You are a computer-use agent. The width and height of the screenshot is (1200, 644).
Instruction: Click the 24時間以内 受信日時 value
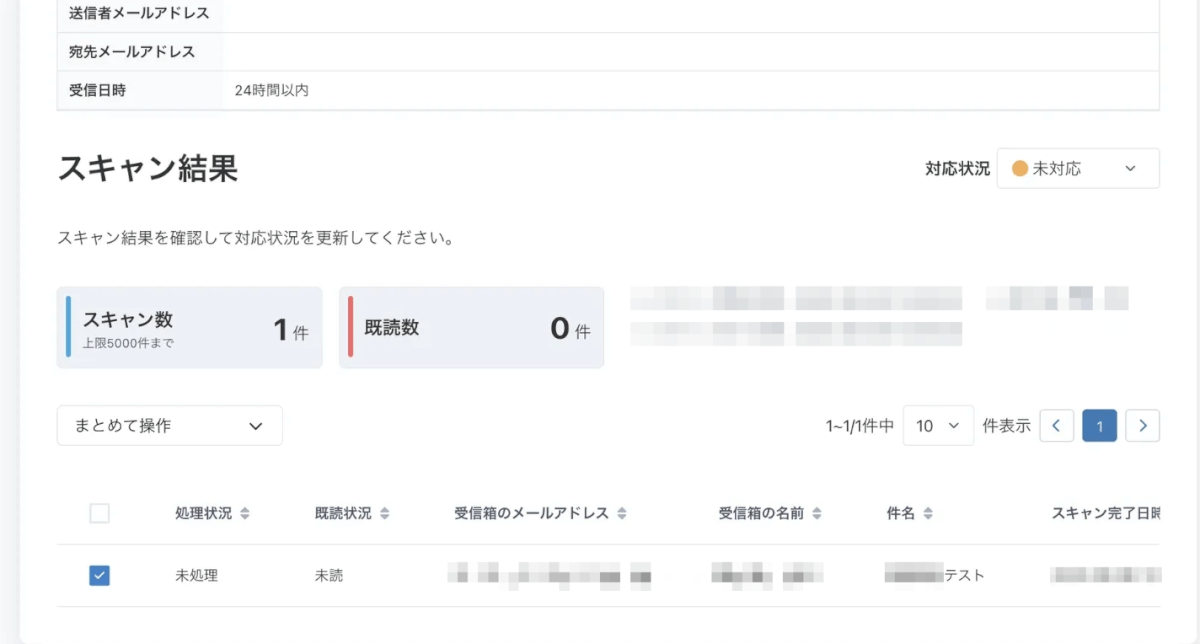[x=272, y=90]
